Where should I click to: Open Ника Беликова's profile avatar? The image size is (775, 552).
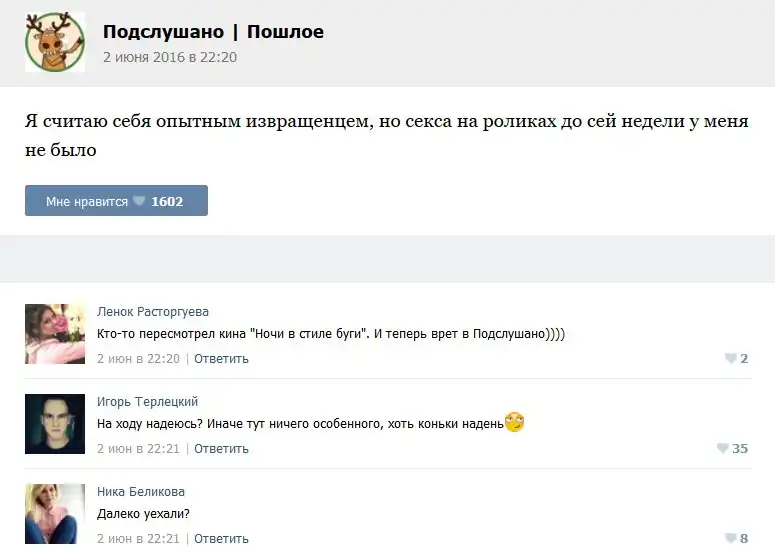[x=55, y=514]
